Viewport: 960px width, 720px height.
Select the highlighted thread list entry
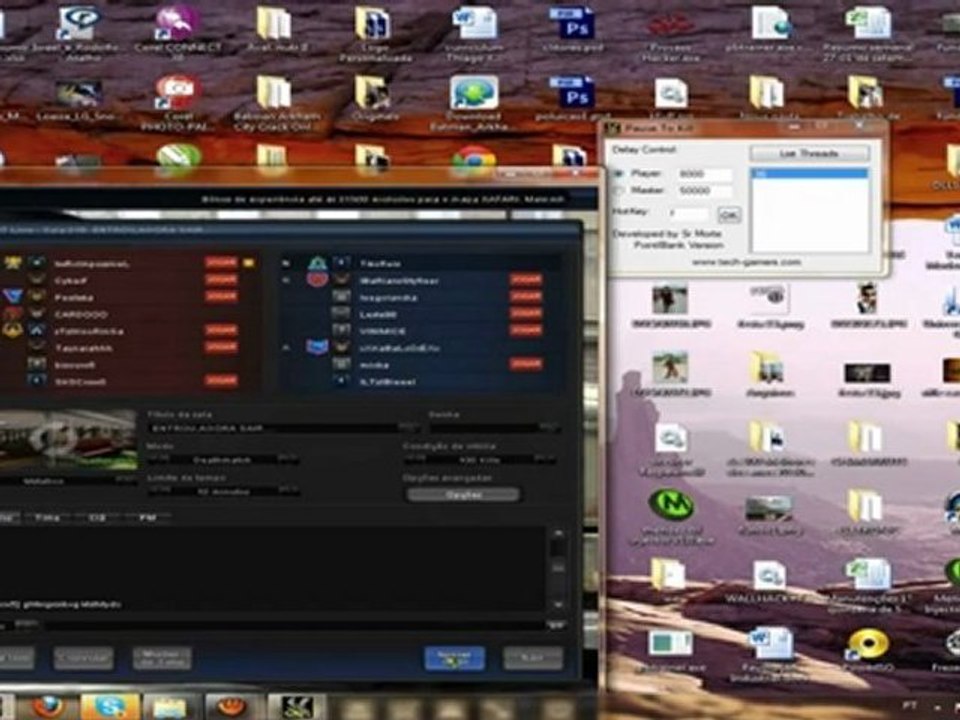[809, 174]
